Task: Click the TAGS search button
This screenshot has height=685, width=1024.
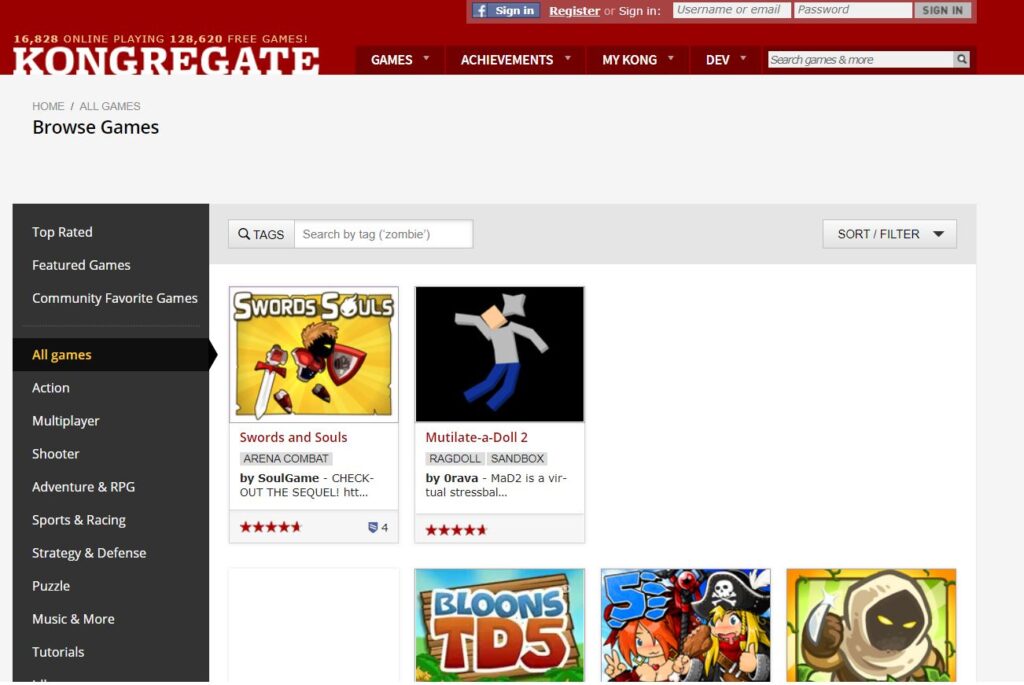Action: (261, 234)
